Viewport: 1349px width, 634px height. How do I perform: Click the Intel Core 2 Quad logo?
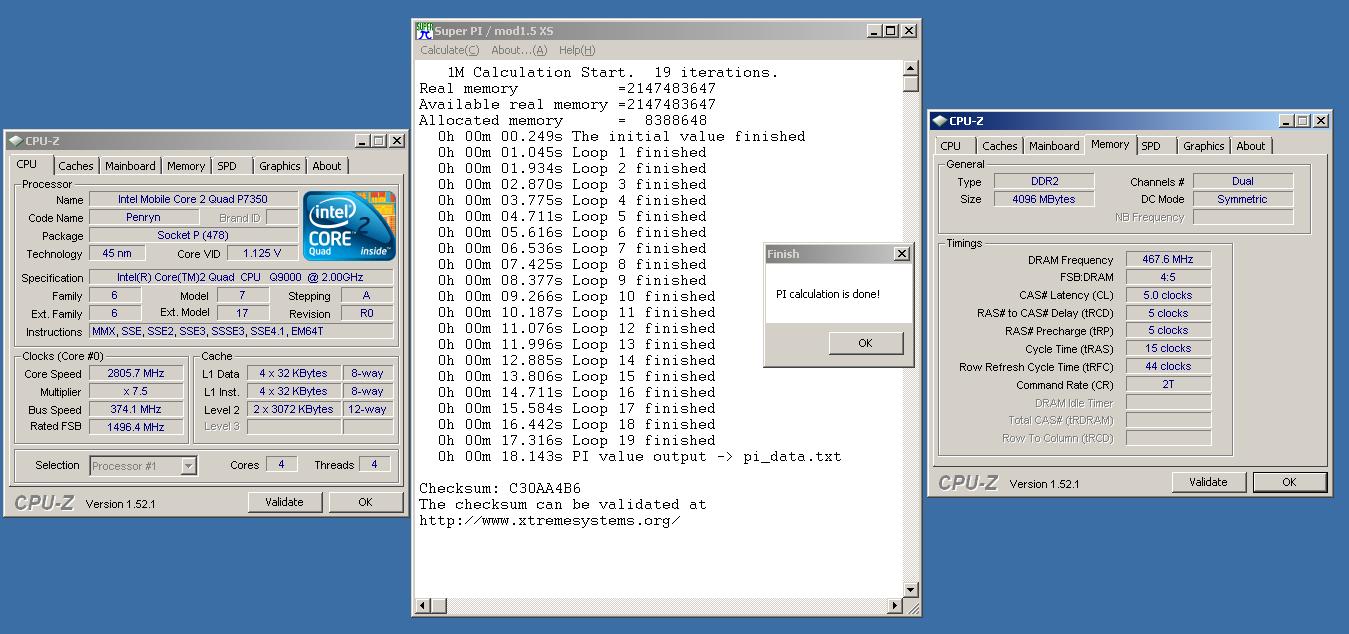(349, 226)
